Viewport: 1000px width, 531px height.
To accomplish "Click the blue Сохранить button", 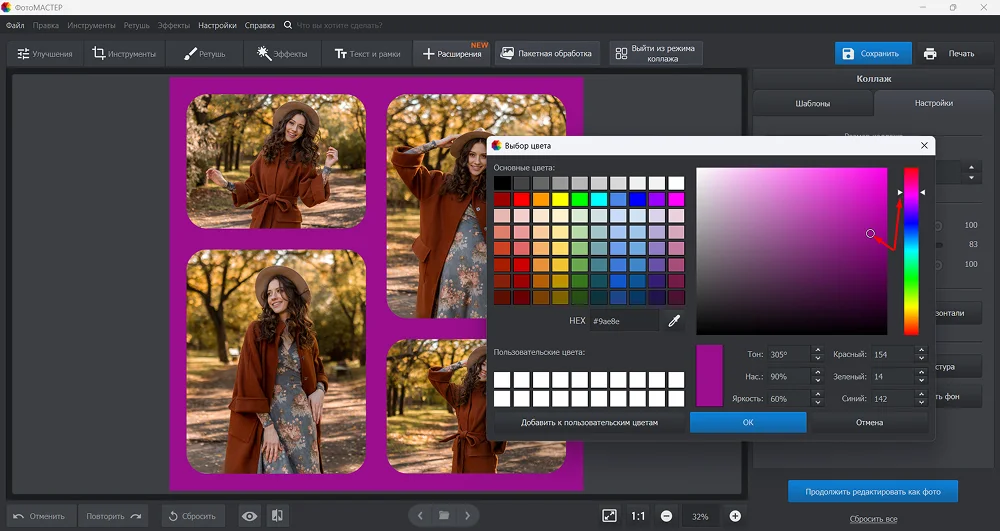I will 871,54.
